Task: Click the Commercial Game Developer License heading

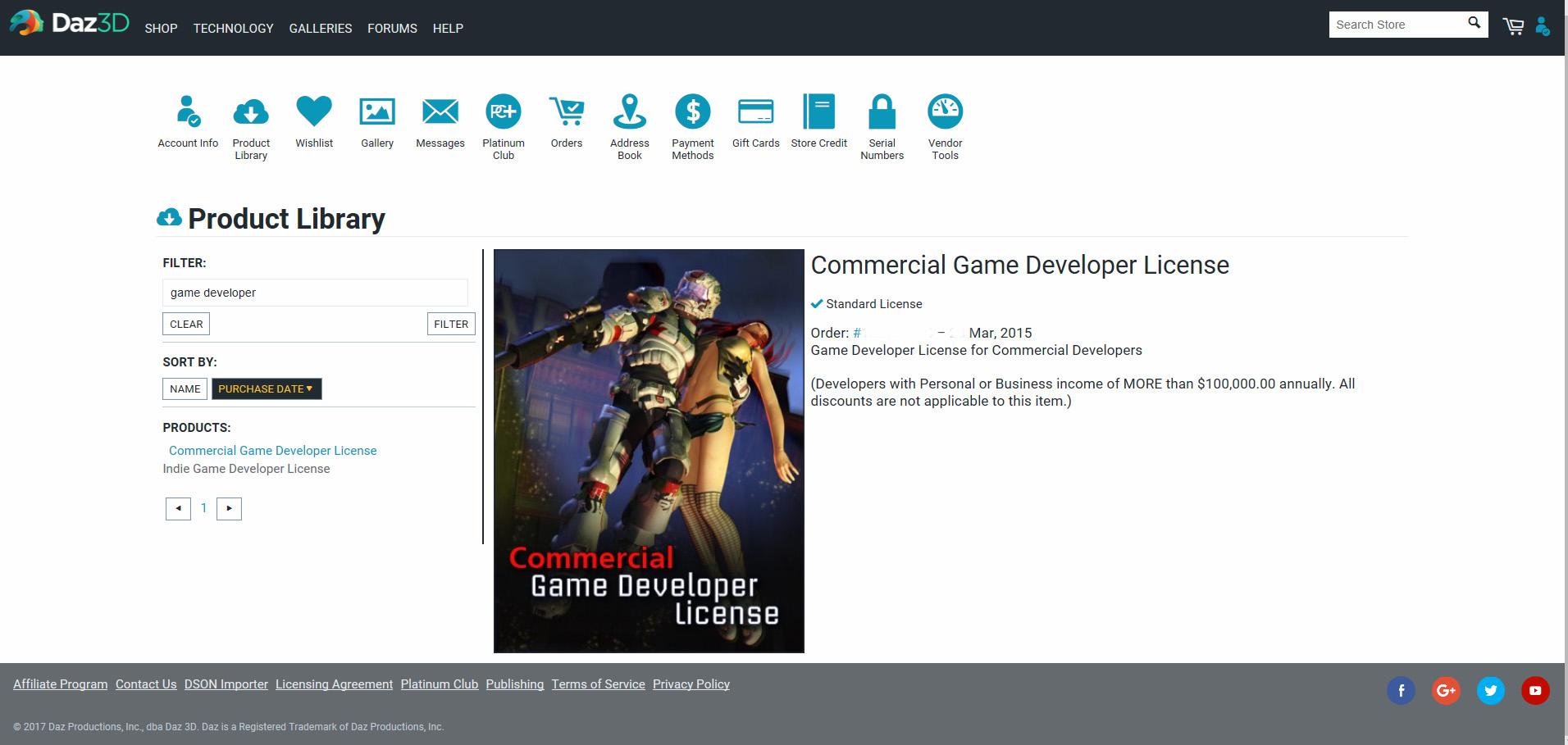Action: coord(1020,265)
